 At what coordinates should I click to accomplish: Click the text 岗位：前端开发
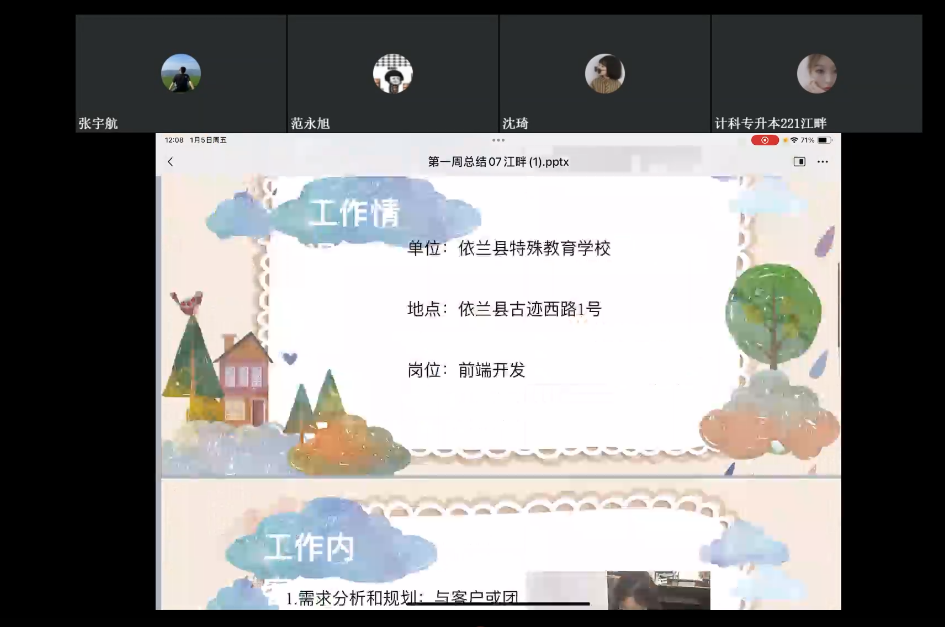pyautogui.click(x=466, y=370)
